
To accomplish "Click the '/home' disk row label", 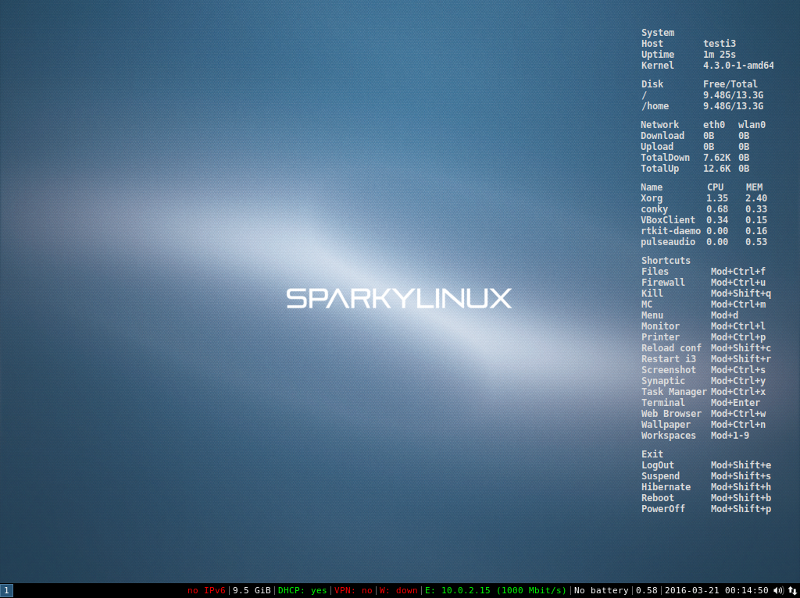I will 655,106.
